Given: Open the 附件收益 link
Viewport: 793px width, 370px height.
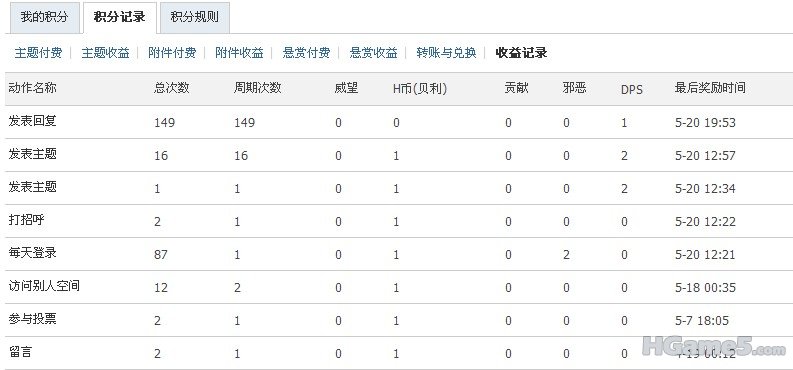Looking at the screenshot, I should (x=239, y=53).
